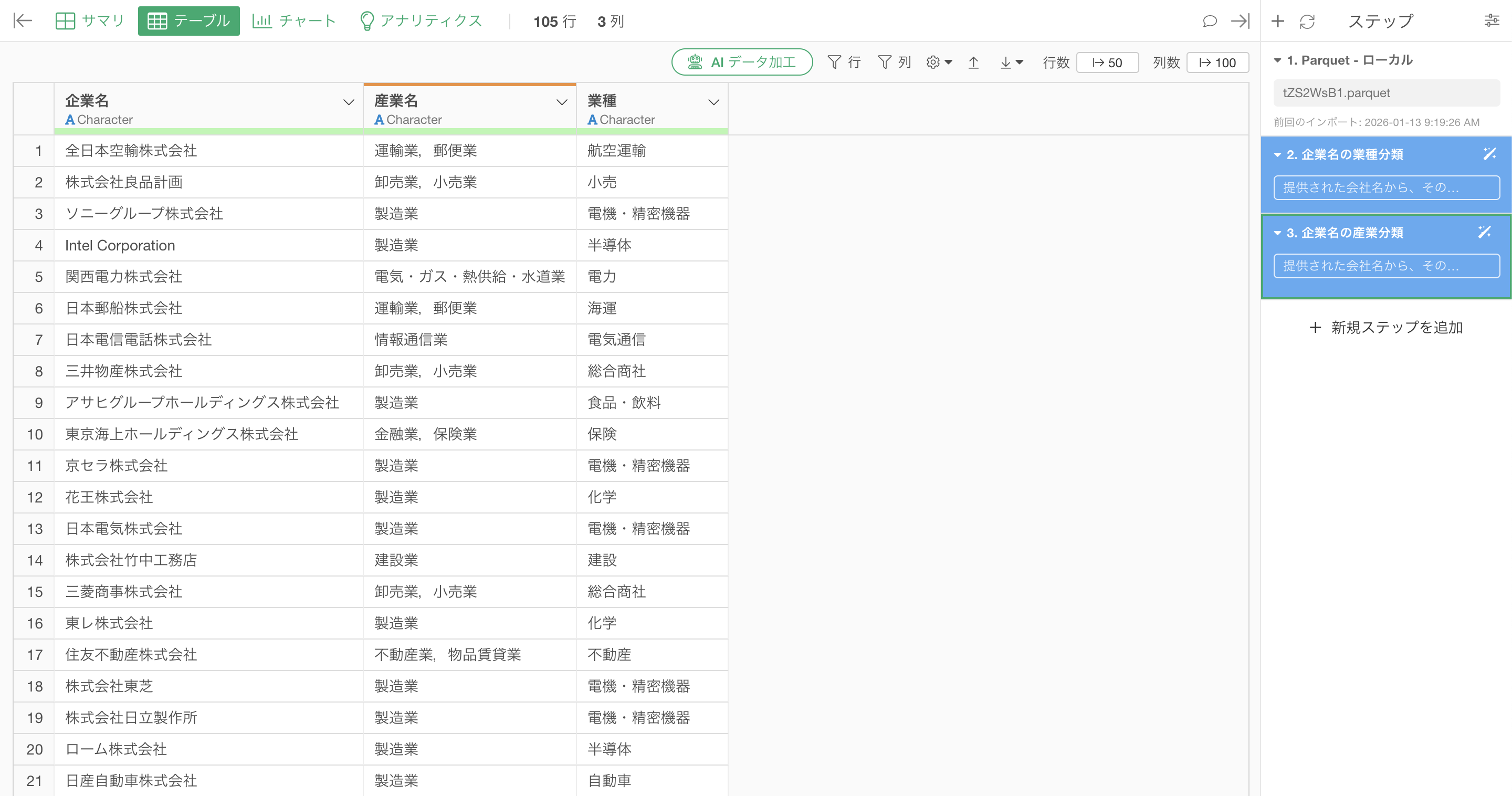This screenshot has height=796, width=1512.
Task: Click the magic wand on step 3
Action: [x=1484, y=232]
